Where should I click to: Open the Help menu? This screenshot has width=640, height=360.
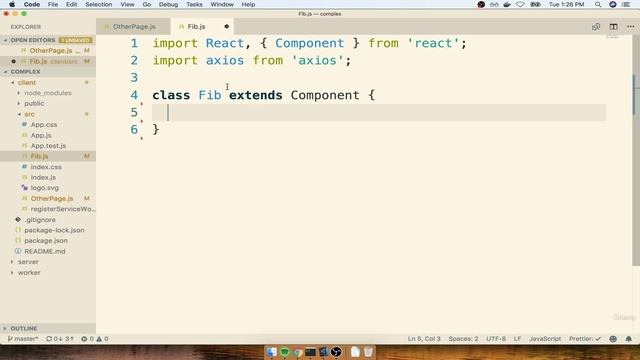[x=248, y=4]
